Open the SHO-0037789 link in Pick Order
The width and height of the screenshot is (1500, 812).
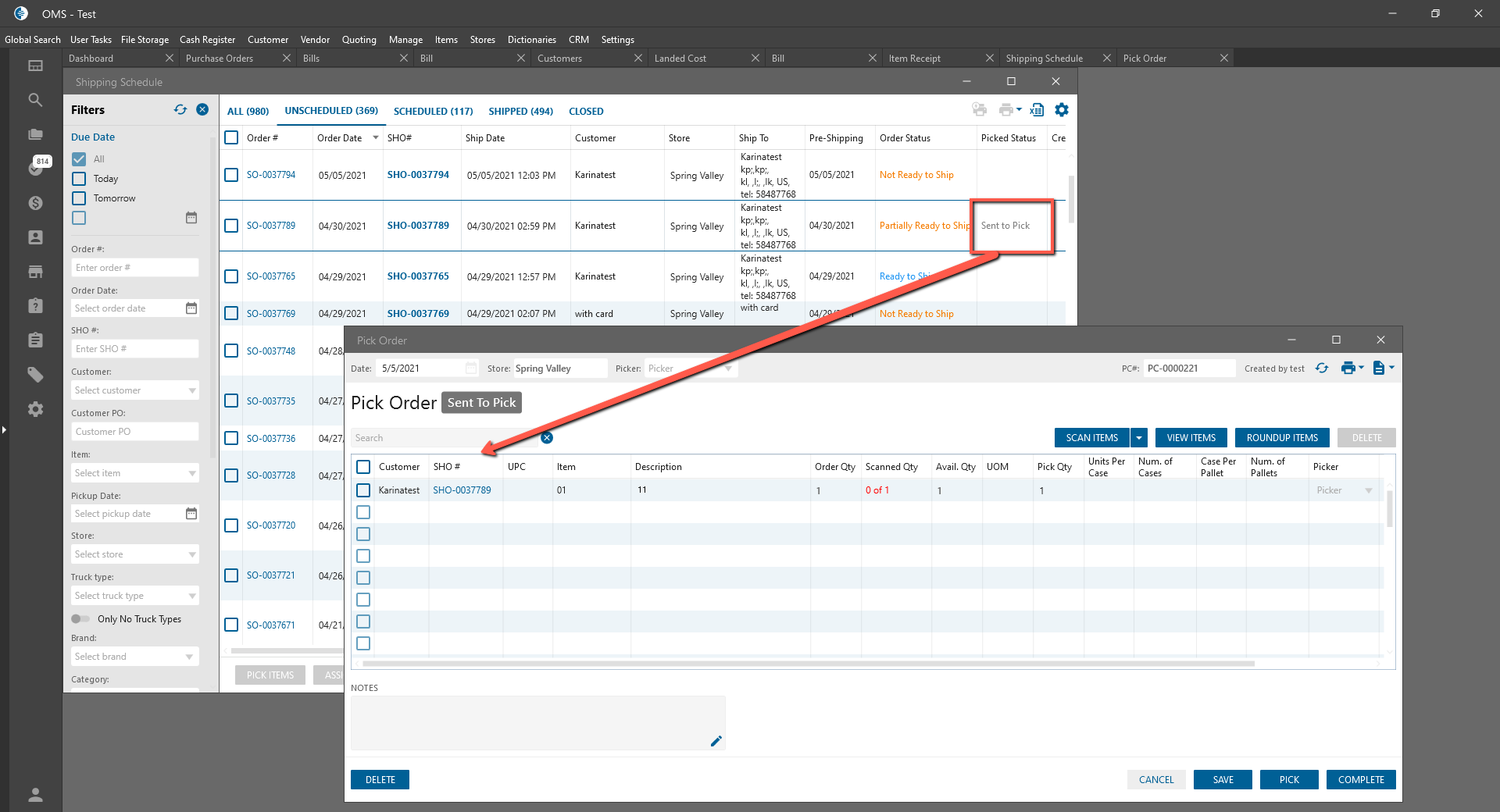[x=462, y=490]
